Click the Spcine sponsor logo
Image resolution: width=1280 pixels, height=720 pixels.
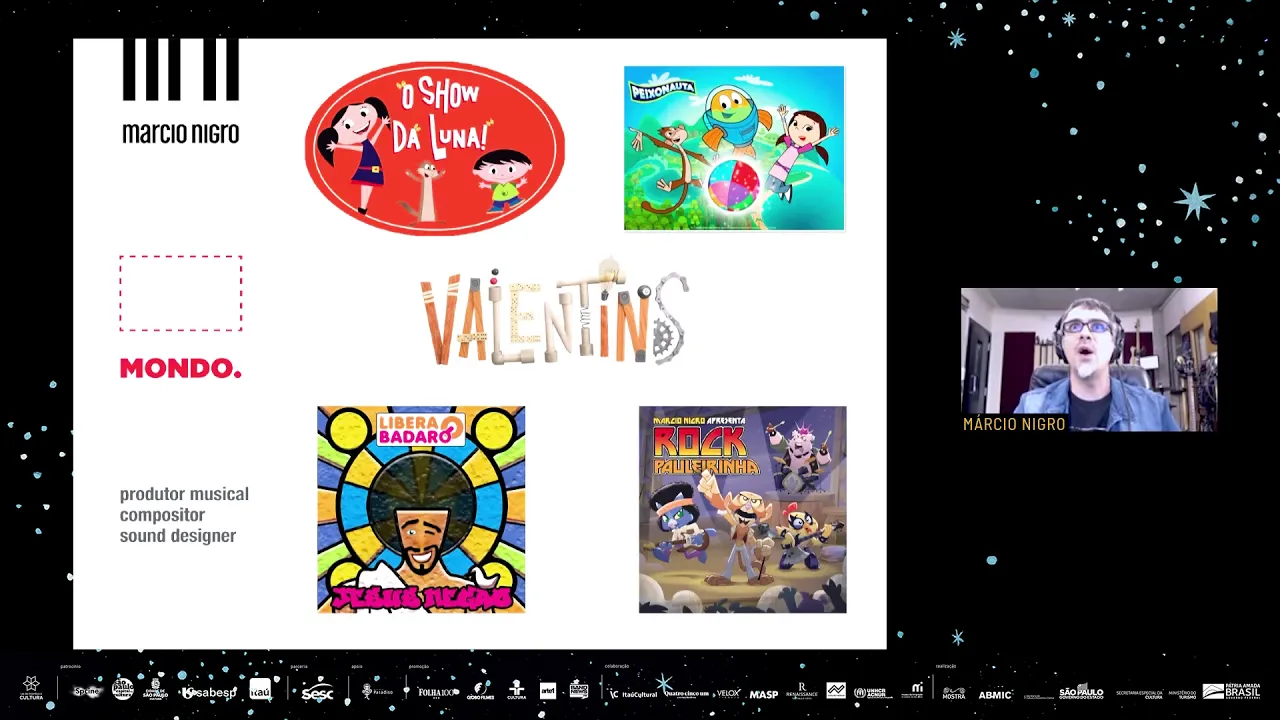[x=87, y=691]
